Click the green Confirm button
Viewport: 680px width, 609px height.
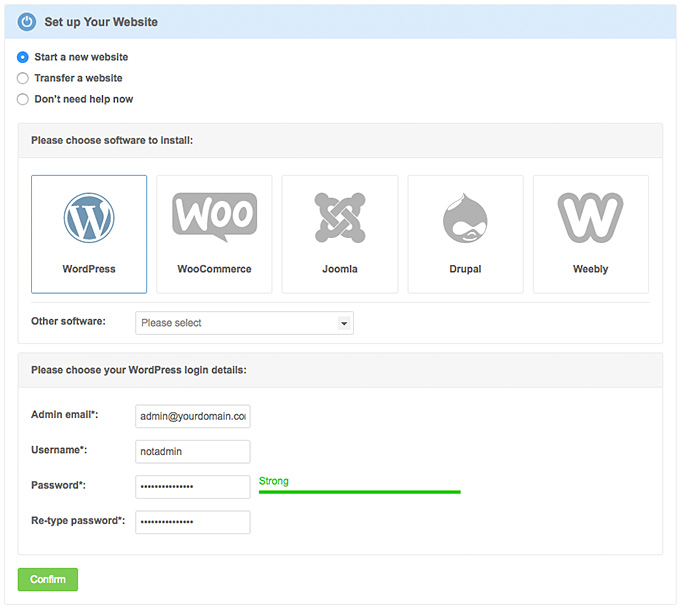48,580
